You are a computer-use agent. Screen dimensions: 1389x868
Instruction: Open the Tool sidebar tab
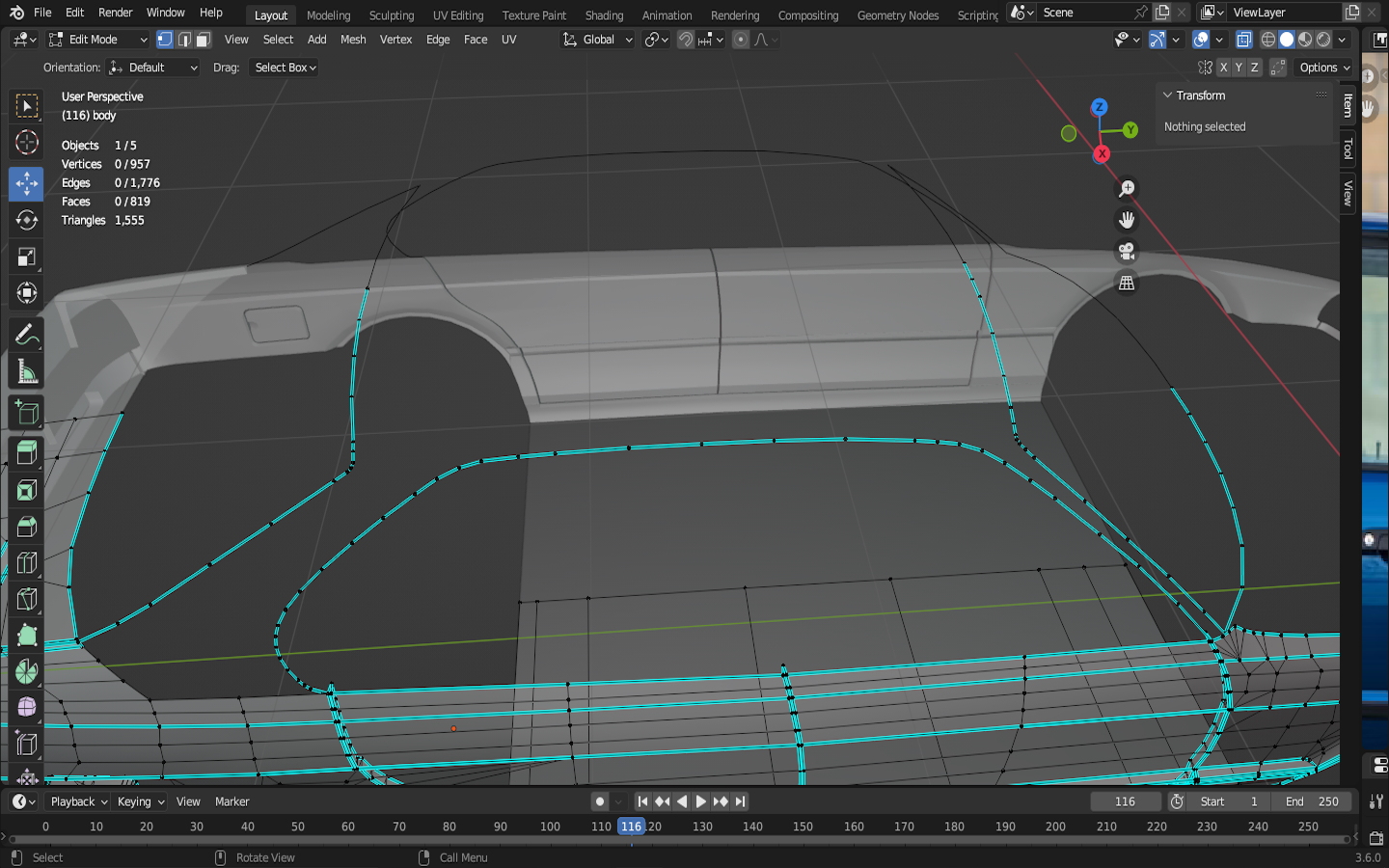[1348, 149]
